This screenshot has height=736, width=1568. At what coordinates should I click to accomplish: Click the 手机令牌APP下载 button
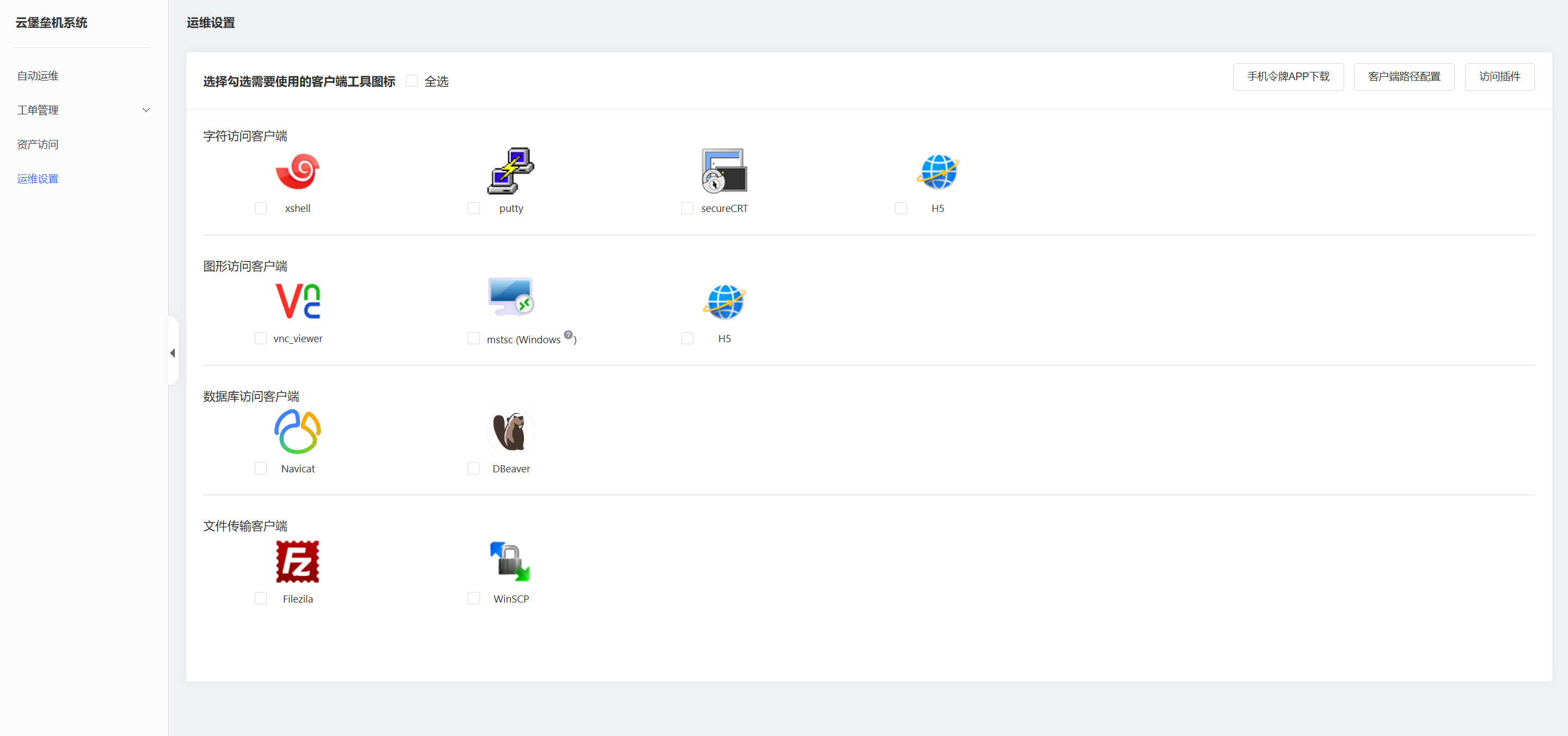tap(1288, 77)
